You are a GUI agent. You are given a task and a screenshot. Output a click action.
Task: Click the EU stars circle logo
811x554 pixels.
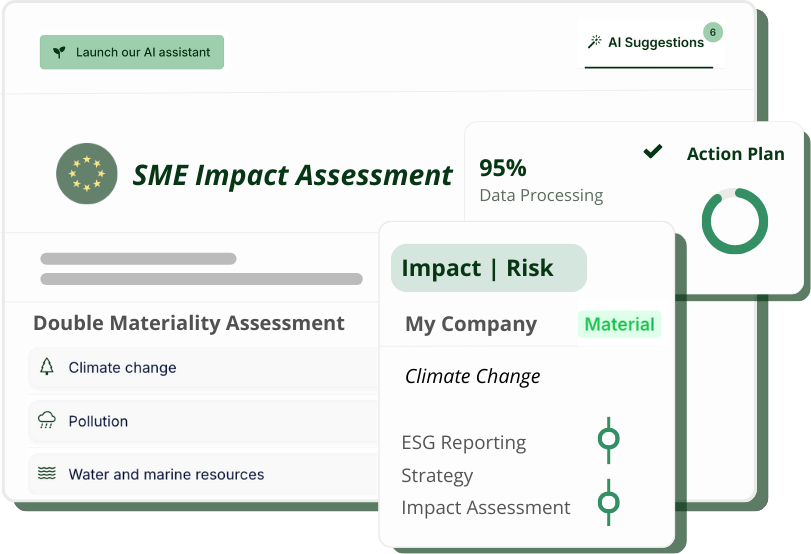[87, 174]
